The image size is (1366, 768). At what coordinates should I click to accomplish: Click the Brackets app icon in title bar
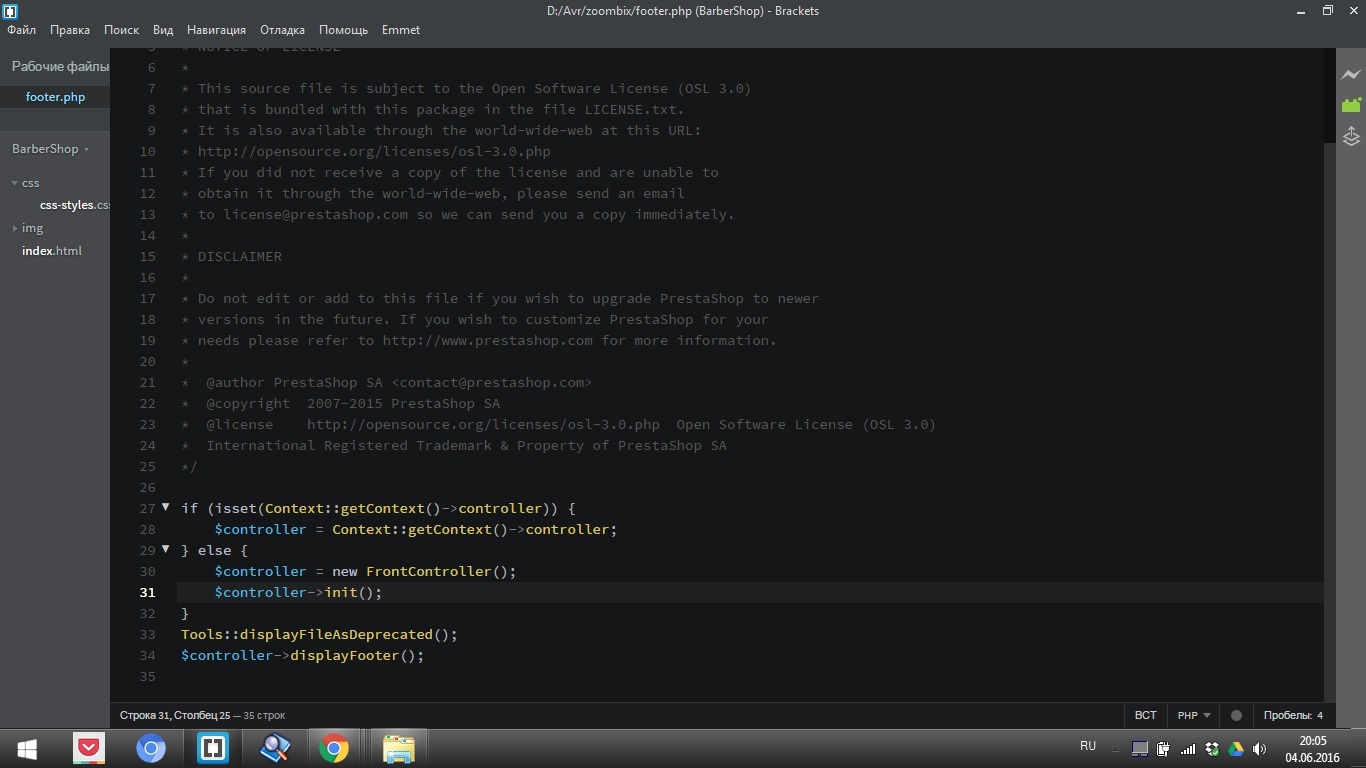10,11
